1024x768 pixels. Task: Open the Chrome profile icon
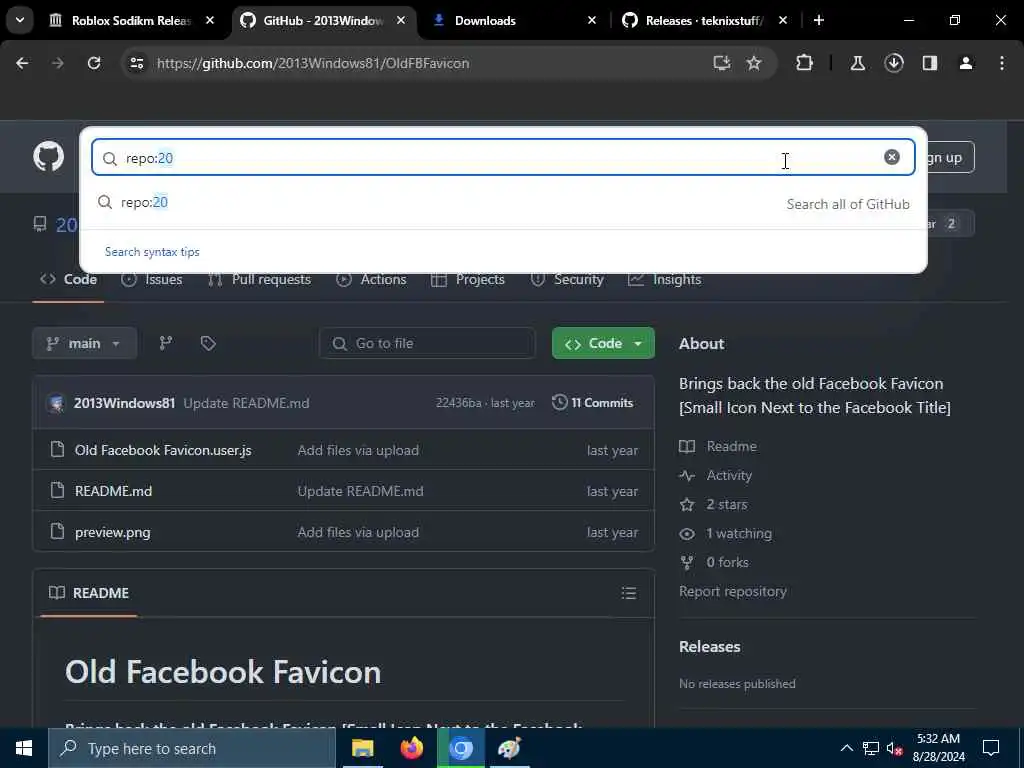click(x=966, y=63)
